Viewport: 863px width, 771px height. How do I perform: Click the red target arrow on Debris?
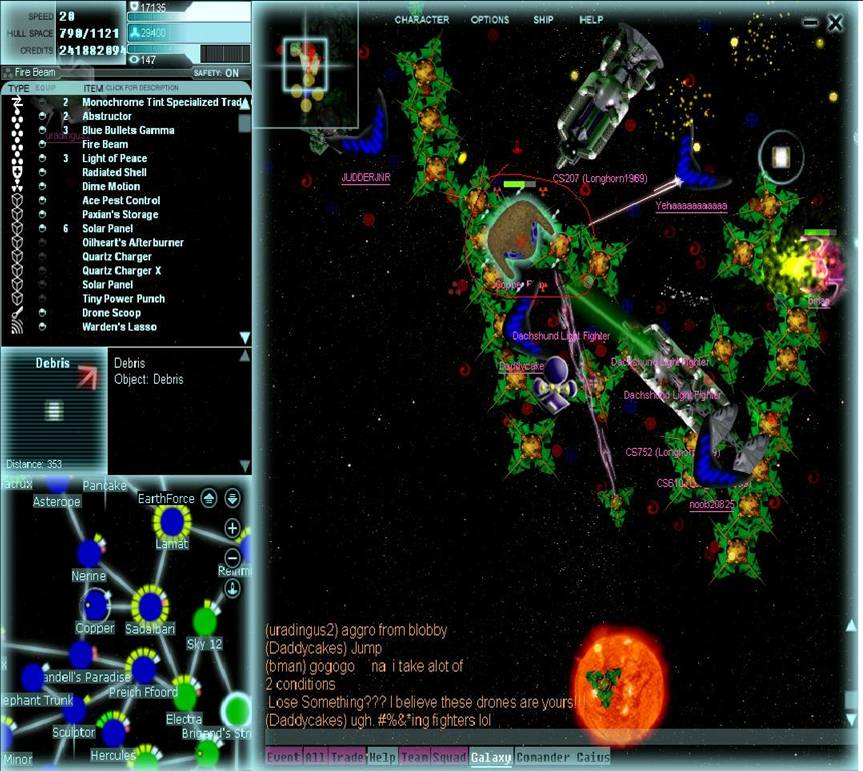(x=87, y=374)
